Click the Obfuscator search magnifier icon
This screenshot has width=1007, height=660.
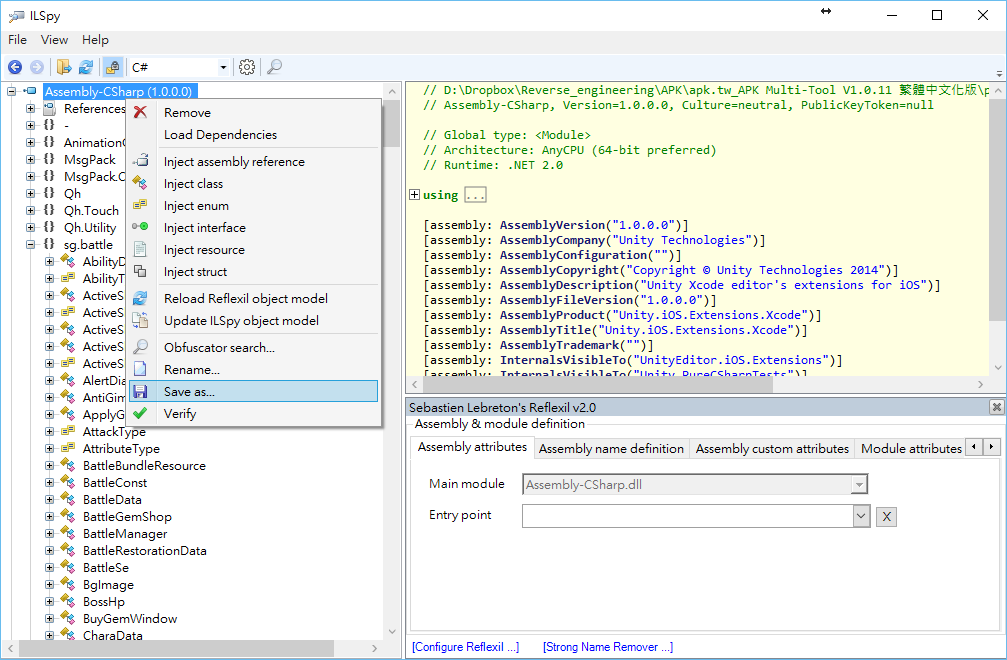click(140, 347)
